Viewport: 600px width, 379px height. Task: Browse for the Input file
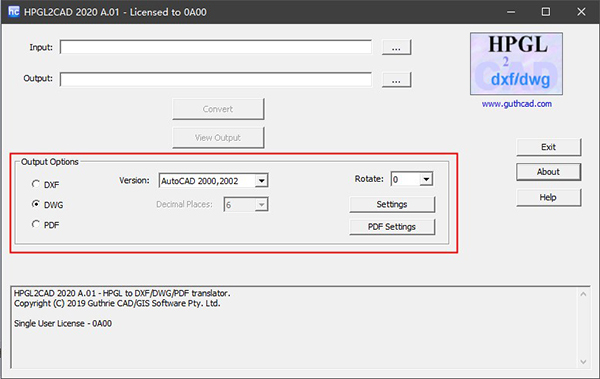tap(396, 47)
